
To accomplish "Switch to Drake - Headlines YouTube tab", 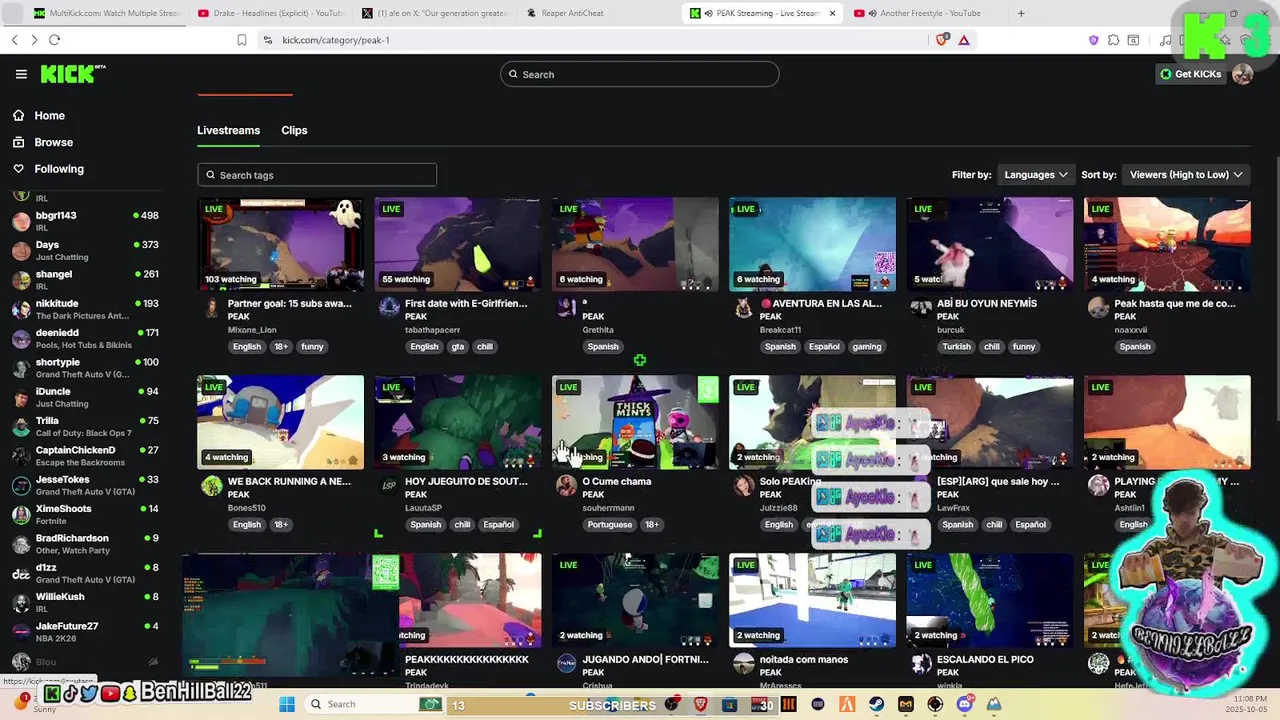I will (270, 13).
